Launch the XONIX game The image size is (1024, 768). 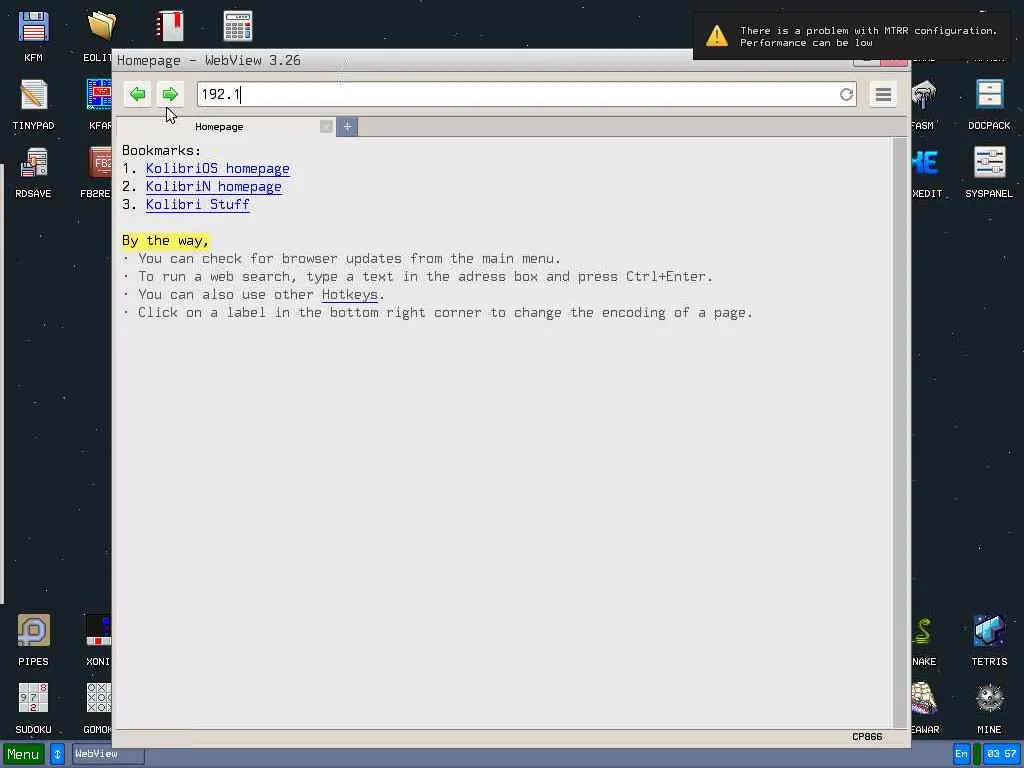click(98, 640)
